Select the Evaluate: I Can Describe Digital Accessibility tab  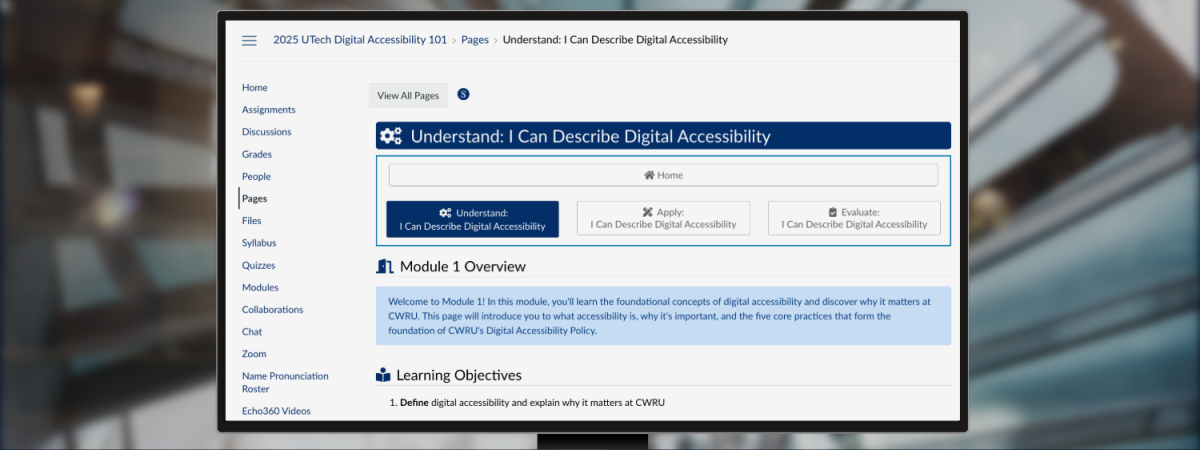click(x=854, y=219)
